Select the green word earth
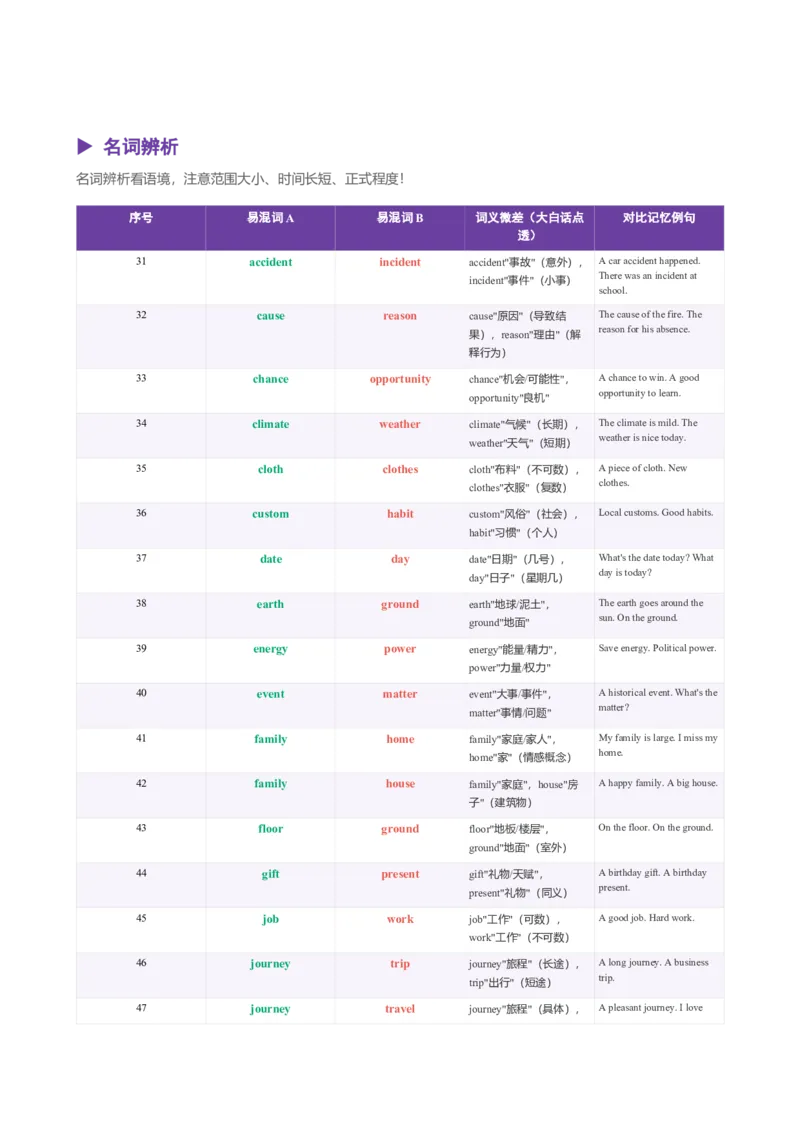800x1132 pixels. [x=271, y=604]
